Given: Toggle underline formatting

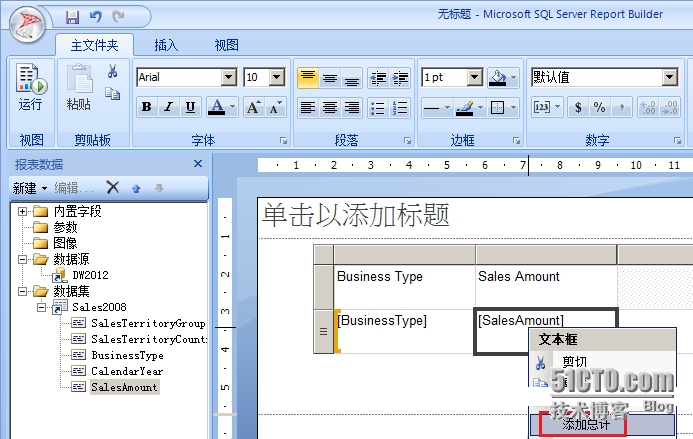Looking at the screenshot, I should pyautogui.click(x=190, y=107).
